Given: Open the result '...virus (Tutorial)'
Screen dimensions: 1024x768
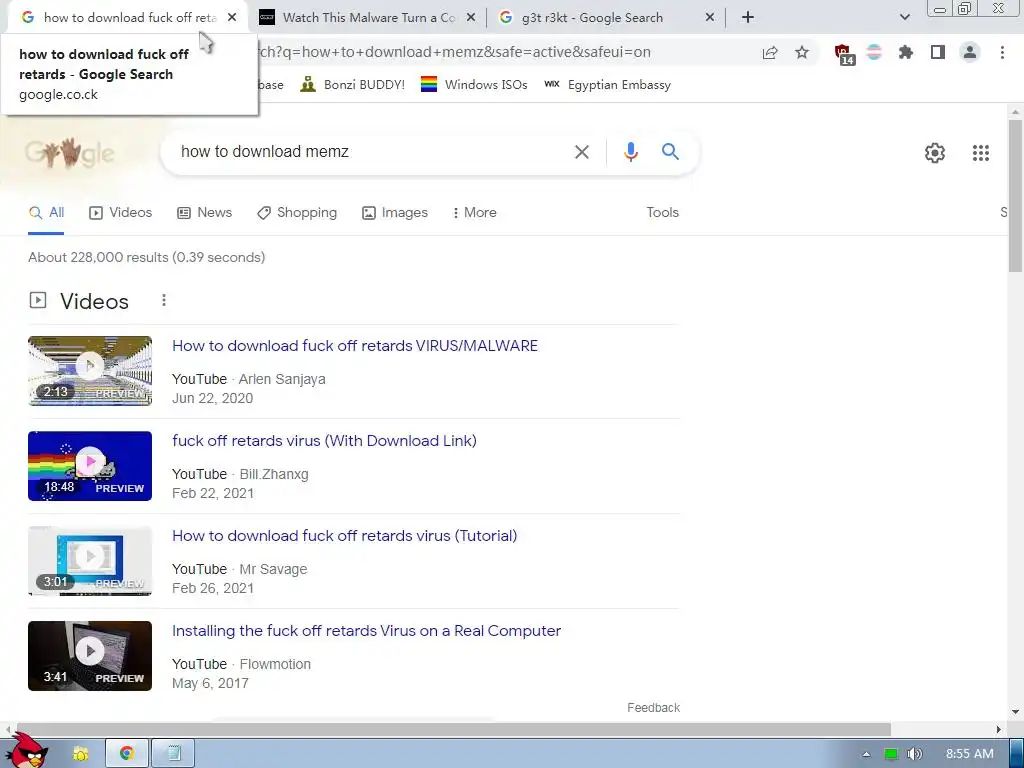Looking at the screenshot, I should (344, 536).
